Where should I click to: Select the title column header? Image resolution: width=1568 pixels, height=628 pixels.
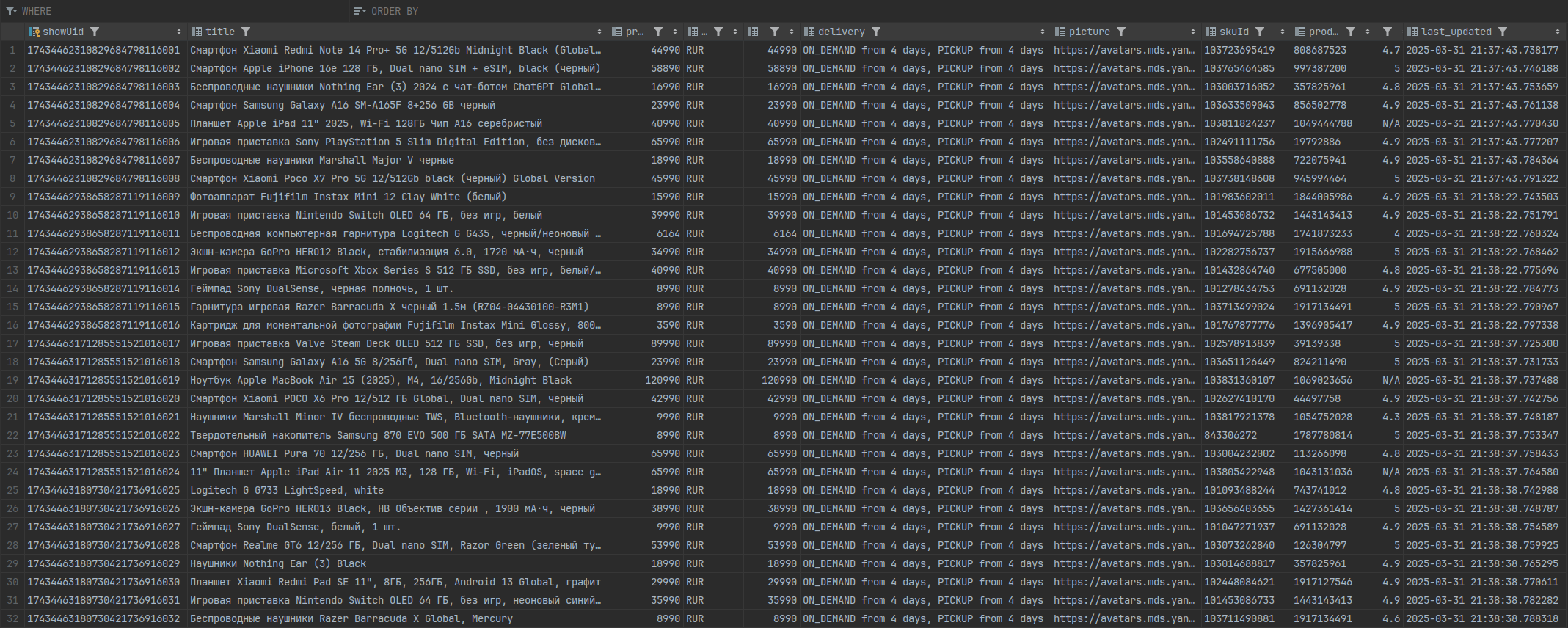(x=219, y=32)
